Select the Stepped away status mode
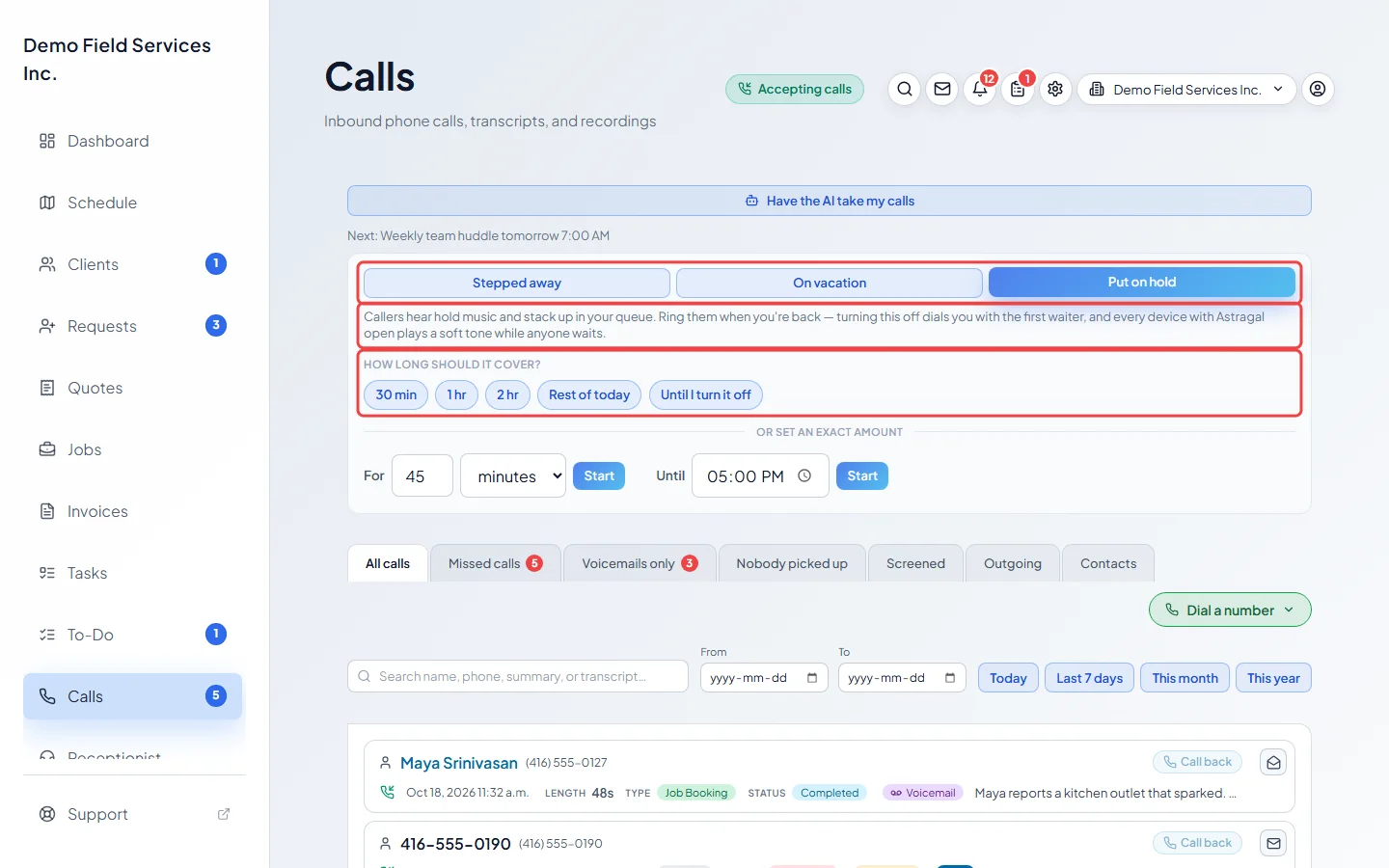 pyautogui.click(x=517, y=283)
